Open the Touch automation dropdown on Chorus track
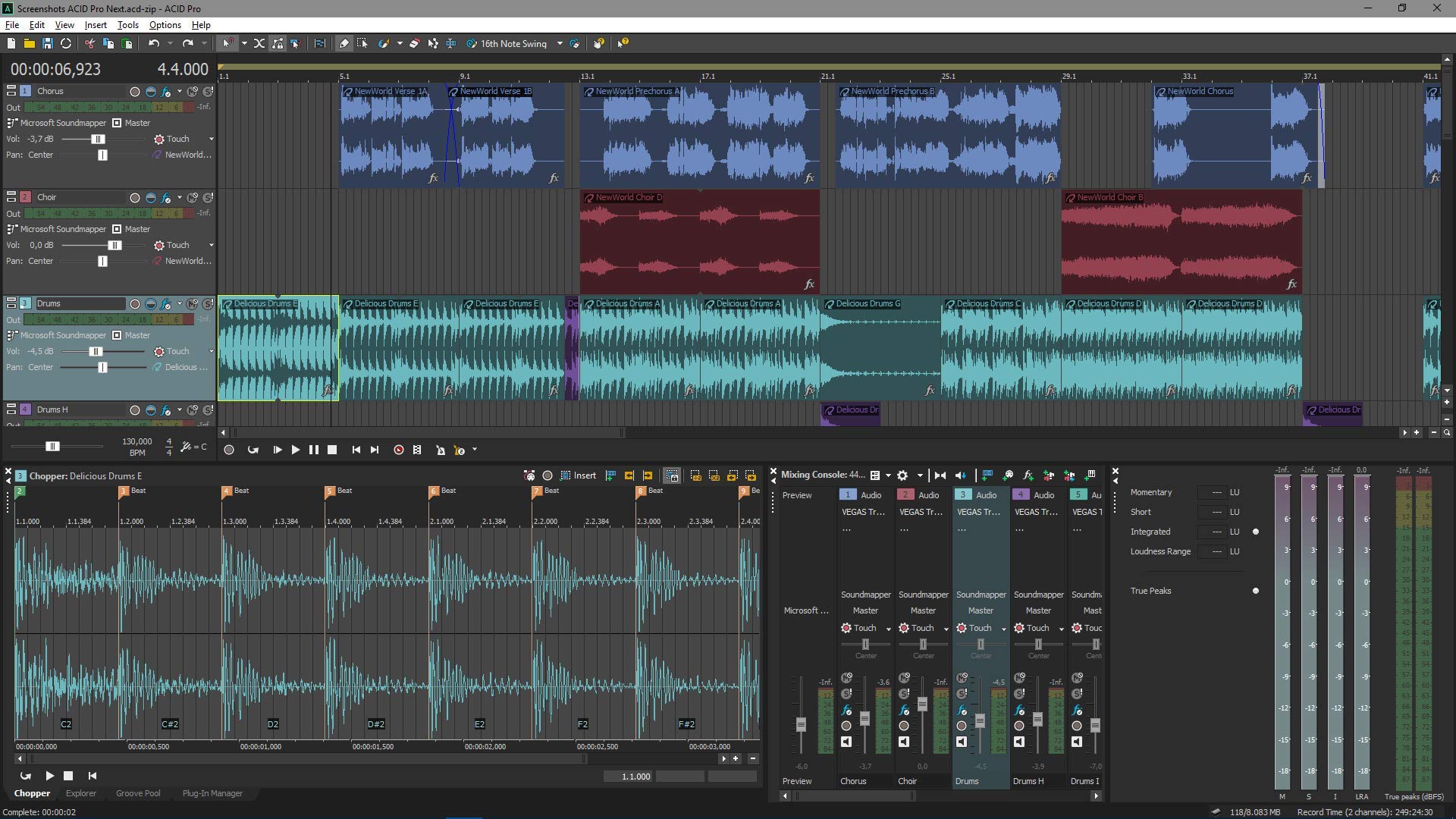This screenshot has height=819, width=1456. tap(211, 139)
